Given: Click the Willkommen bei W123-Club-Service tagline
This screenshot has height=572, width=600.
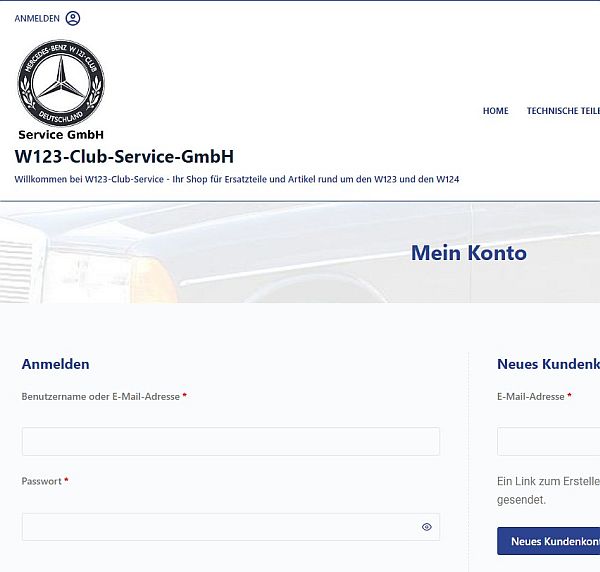Looking at the screenshot, I should point(237,179).
